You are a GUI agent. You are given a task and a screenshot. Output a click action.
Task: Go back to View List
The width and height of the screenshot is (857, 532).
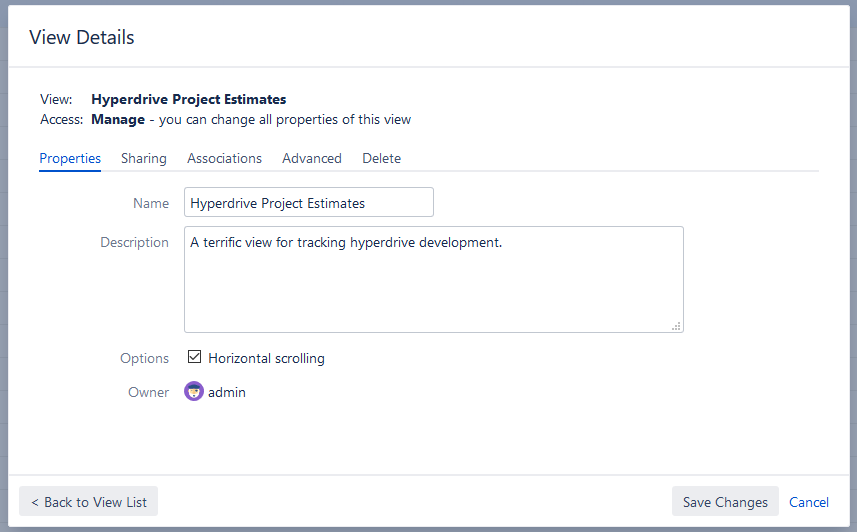(89, 502)
